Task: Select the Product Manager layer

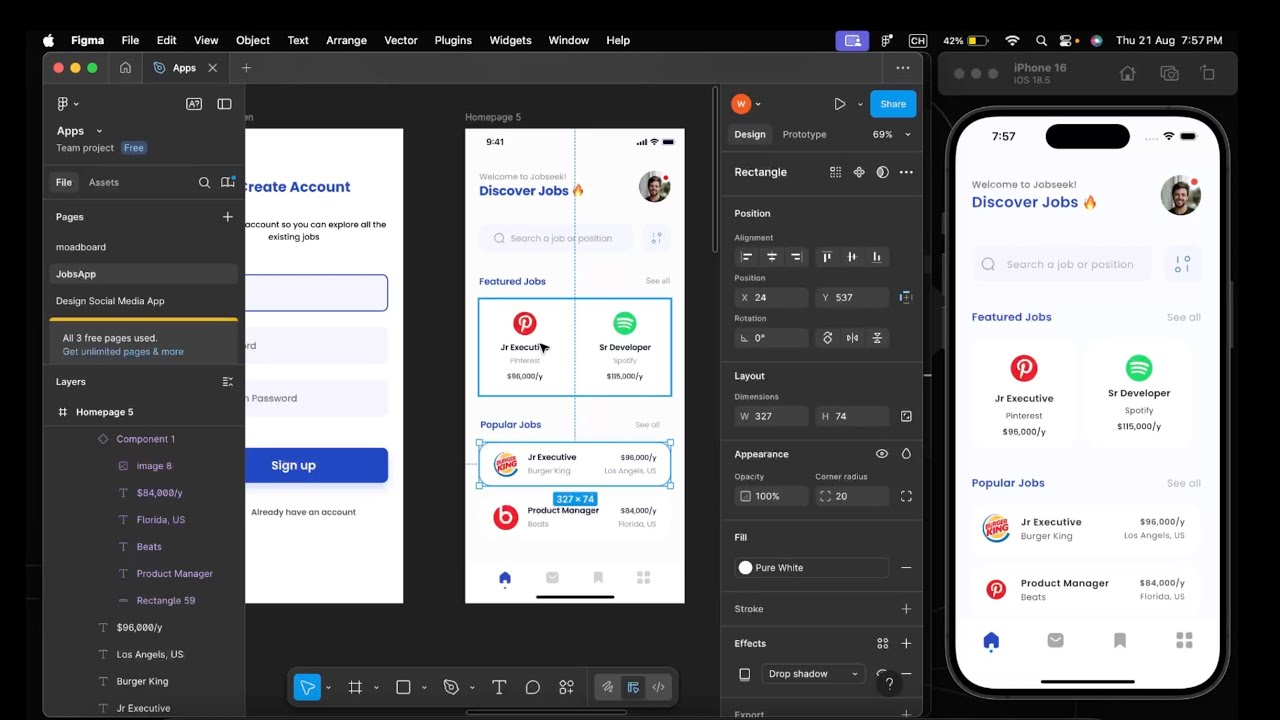Action: click(x=175, y=574)
